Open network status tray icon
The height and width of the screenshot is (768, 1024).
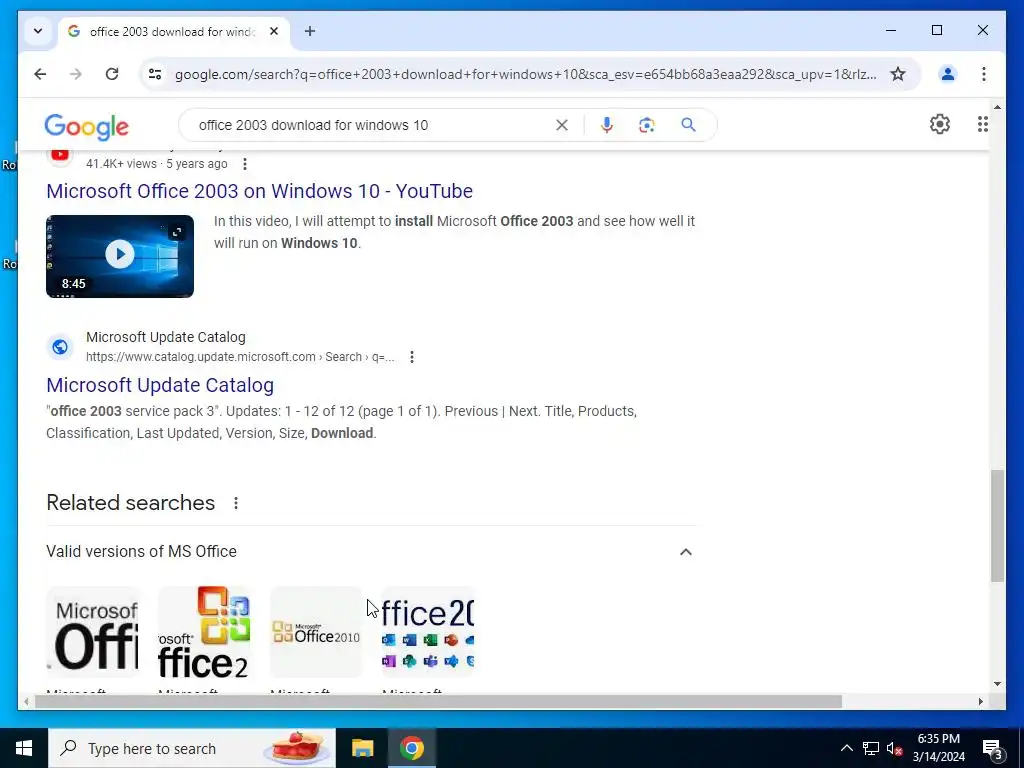click(871, 748)
